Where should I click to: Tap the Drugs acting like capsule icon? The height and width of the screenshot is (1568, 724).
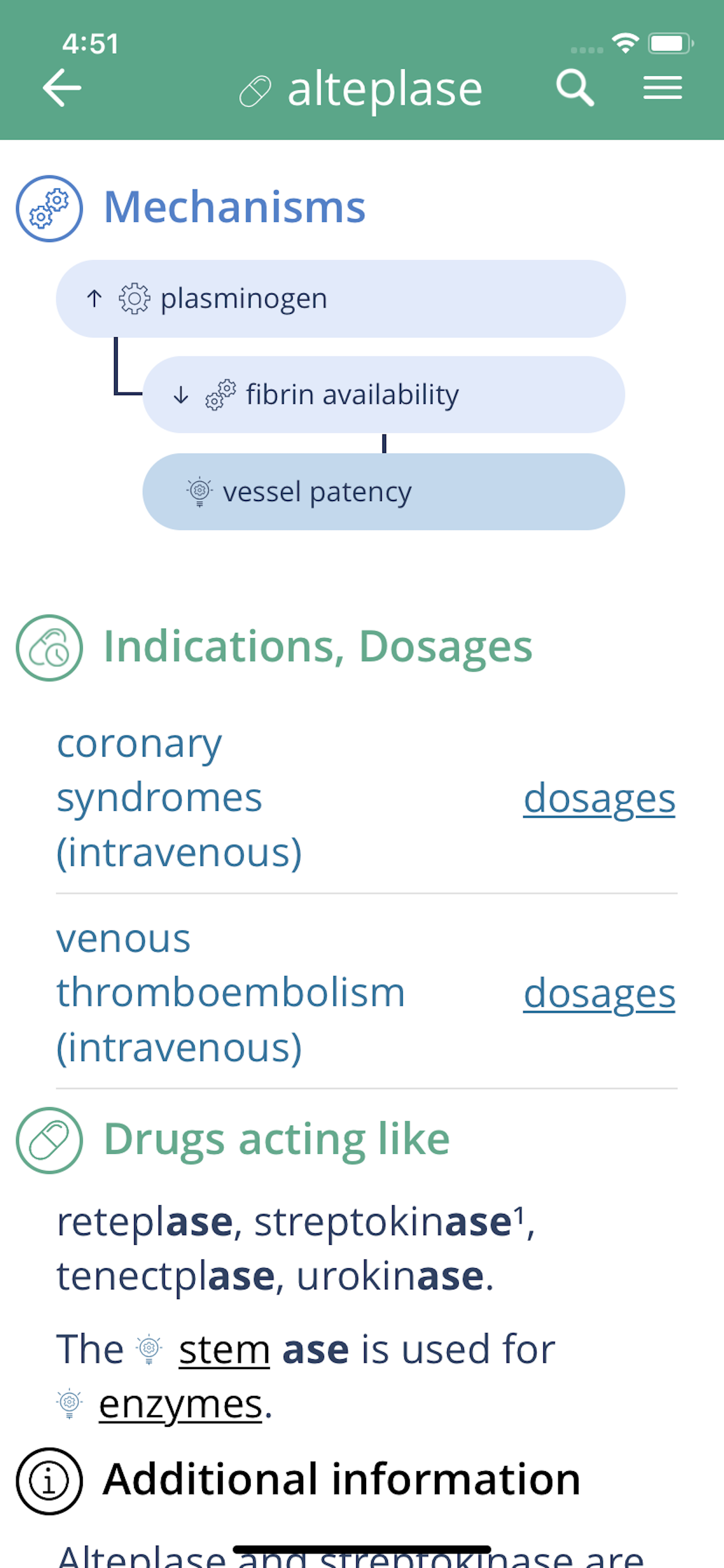[50, 1139]
